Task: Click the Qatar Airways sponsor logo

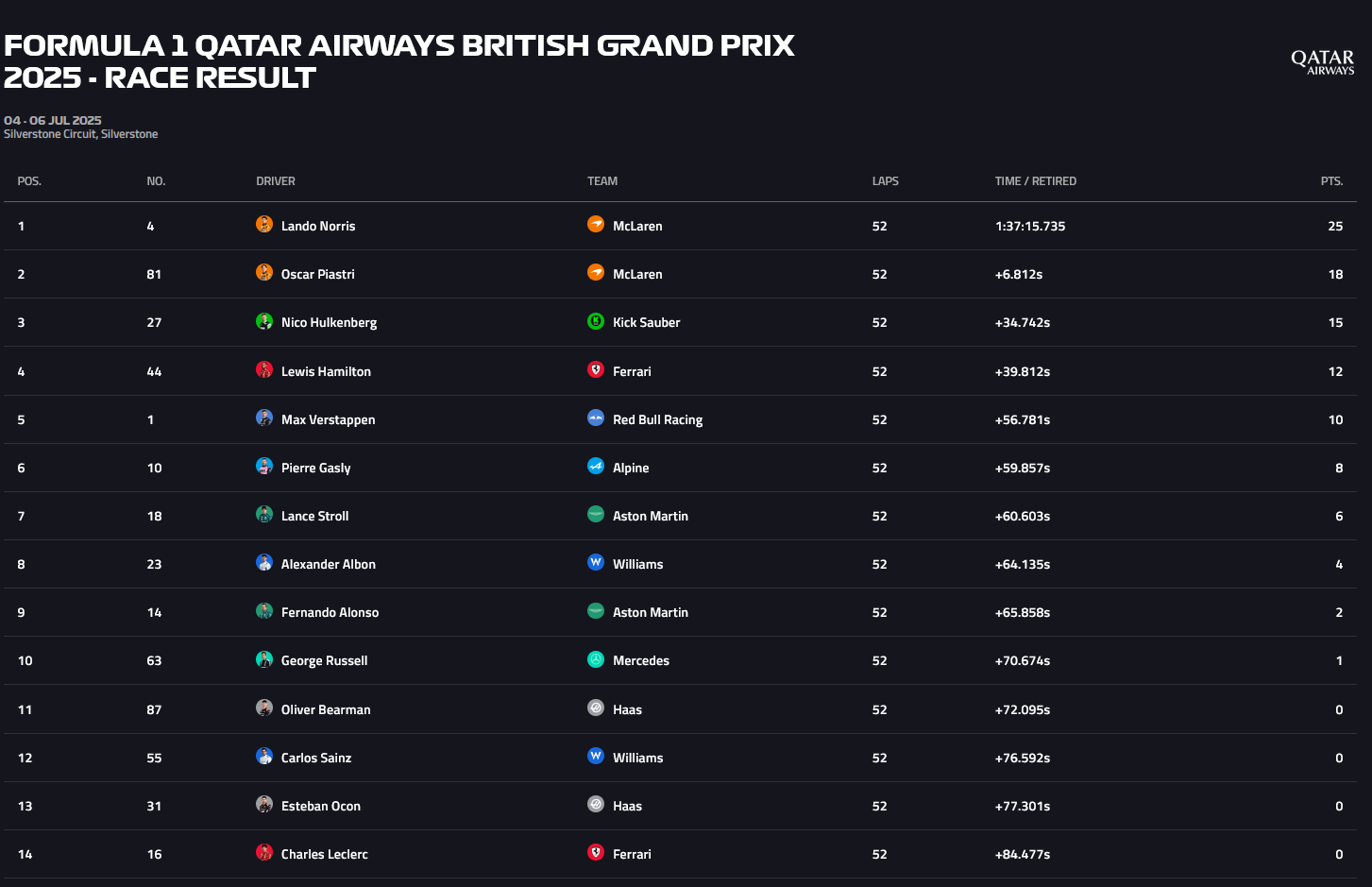Action: (x=1322, y=62)
